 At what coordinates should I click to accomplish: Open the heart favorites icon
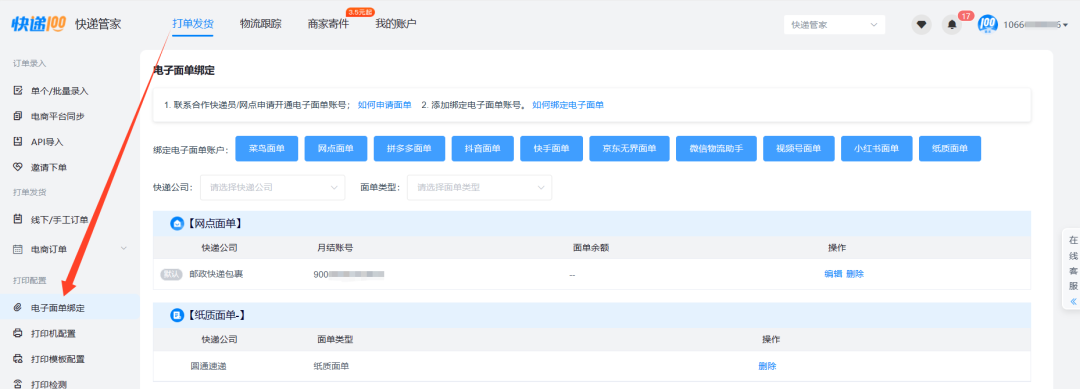click(x=922, y=25)
